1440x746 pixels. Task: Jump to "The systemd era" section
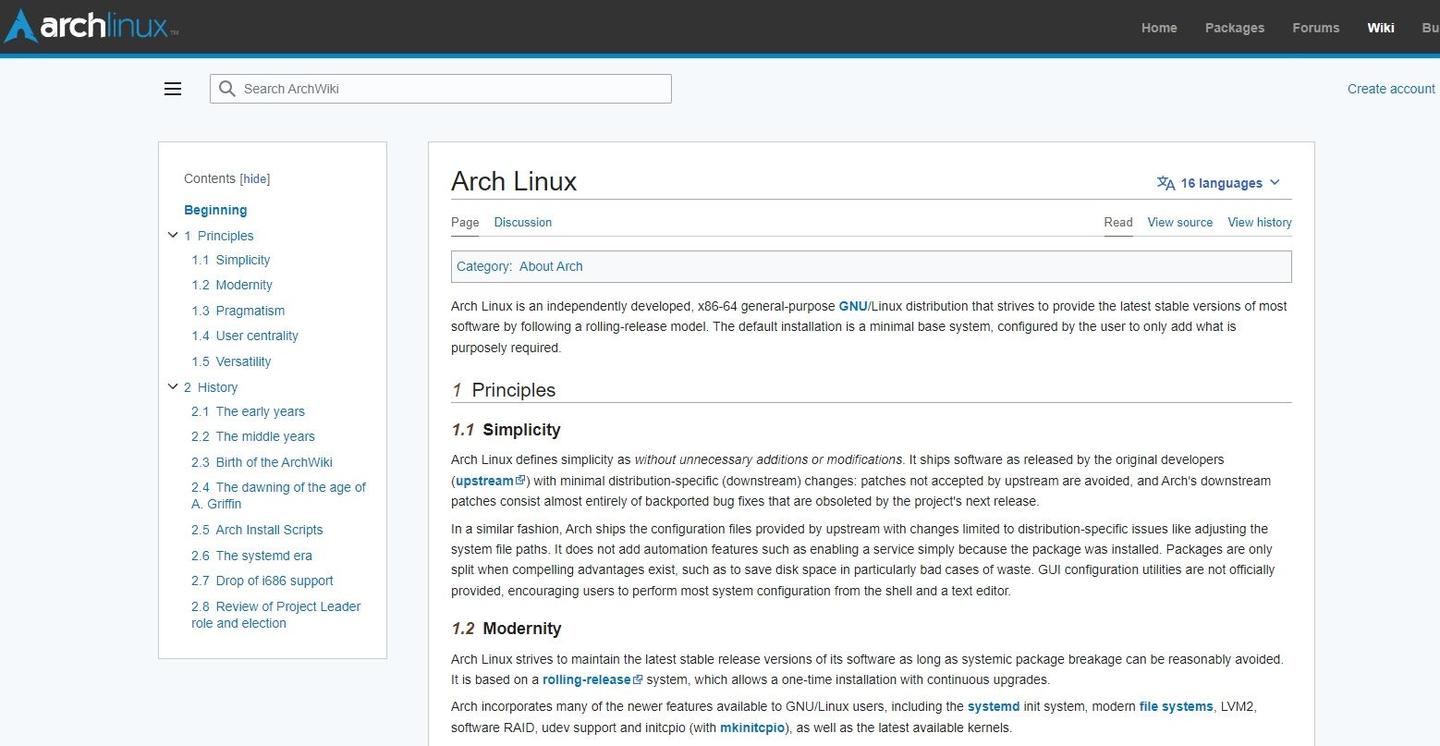tap(262, 555)
